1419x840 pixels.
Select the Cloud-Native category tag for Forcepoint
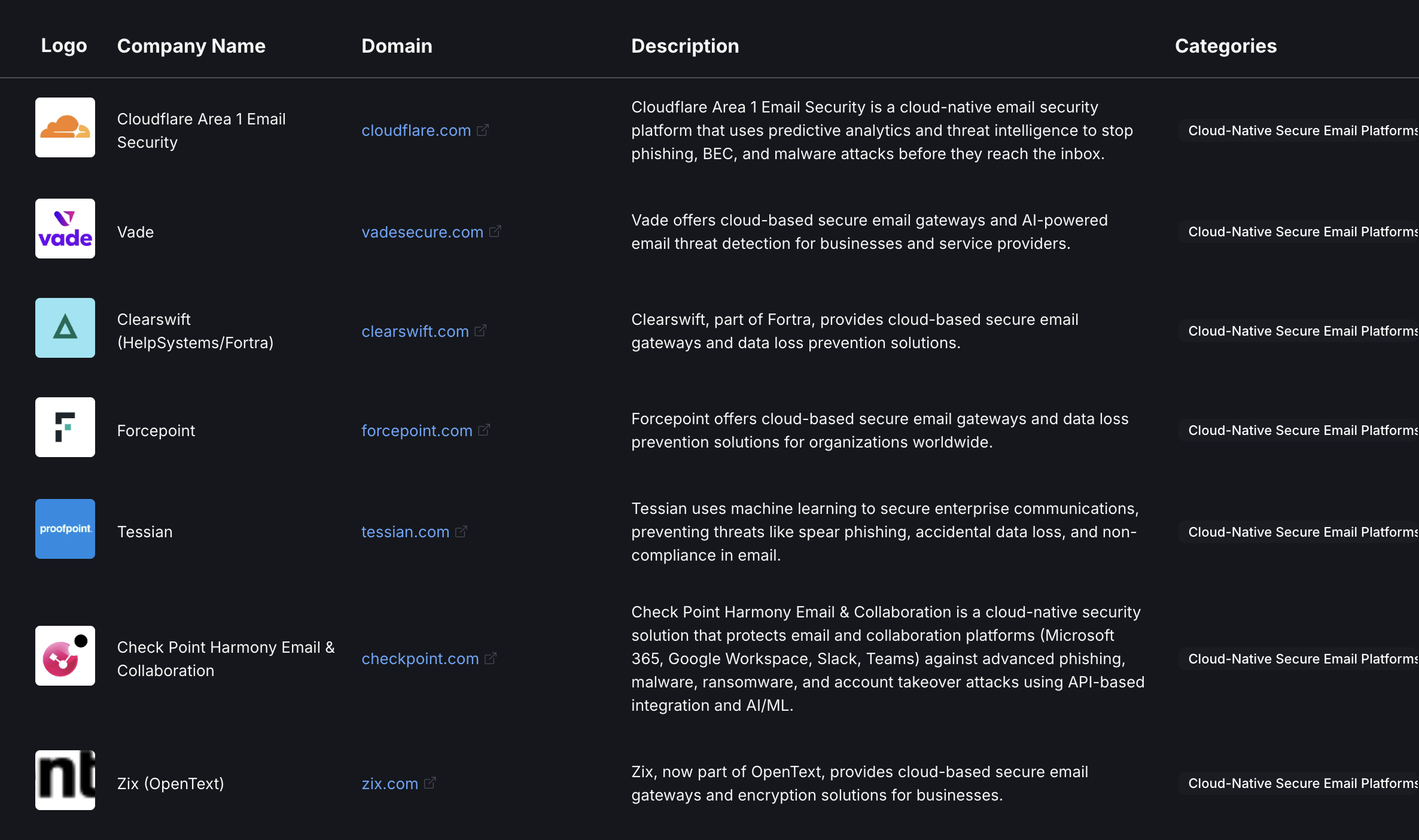pyautogui.click(x=1302, y=430)
